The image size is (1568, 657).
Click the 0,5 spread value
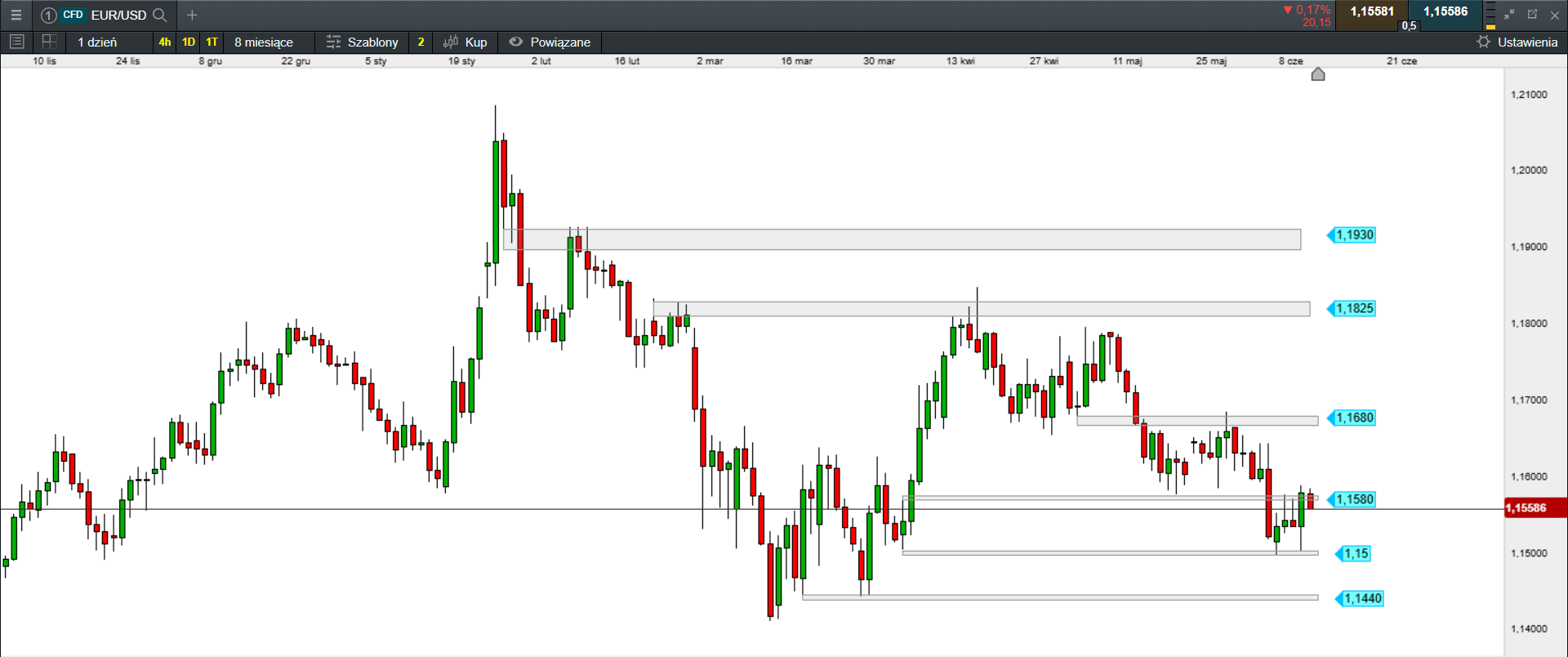[x=1409, y=25]
